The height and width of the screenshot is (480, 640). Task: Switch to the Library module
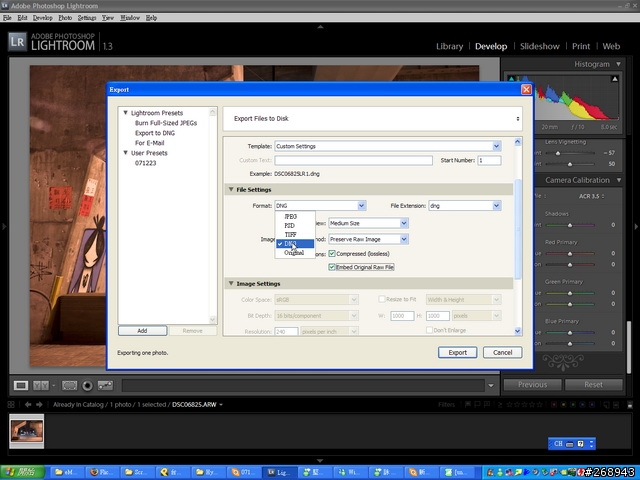449,46
